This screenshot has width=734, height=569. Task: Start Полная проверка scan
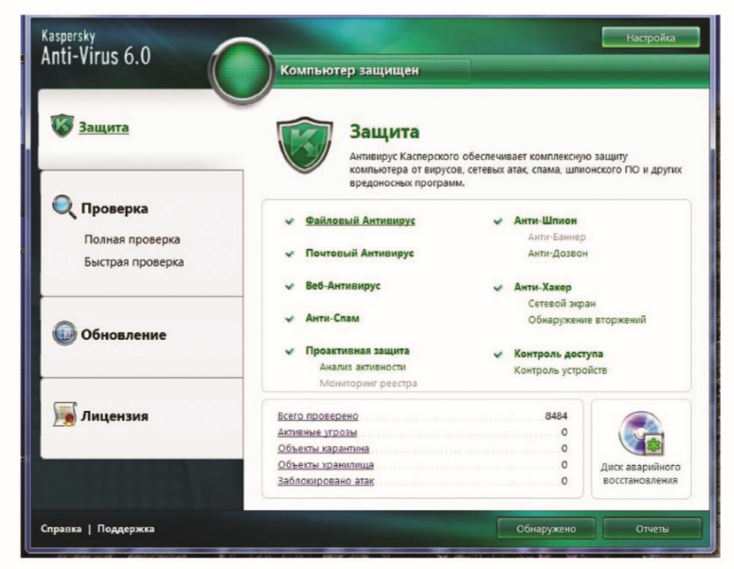tap(132, 240)
